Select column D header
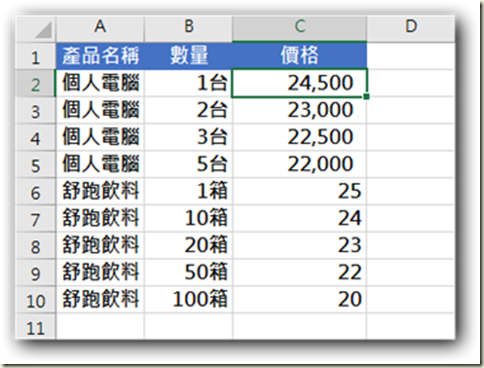The width and height of the screenshot is (484, 368). click(411, 28)
